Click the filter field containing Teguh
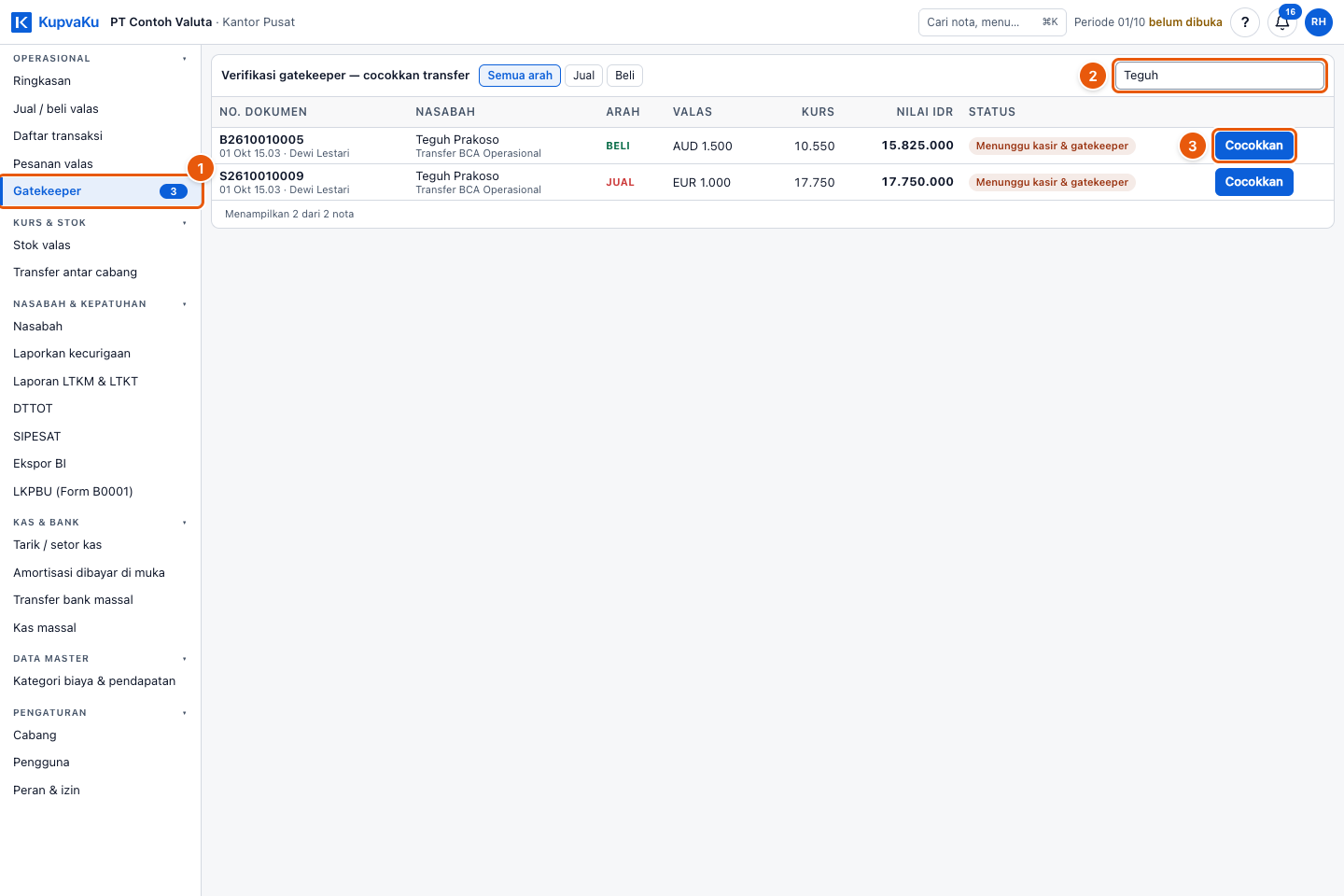The image size is (1344, 896). coord(1220,76)
